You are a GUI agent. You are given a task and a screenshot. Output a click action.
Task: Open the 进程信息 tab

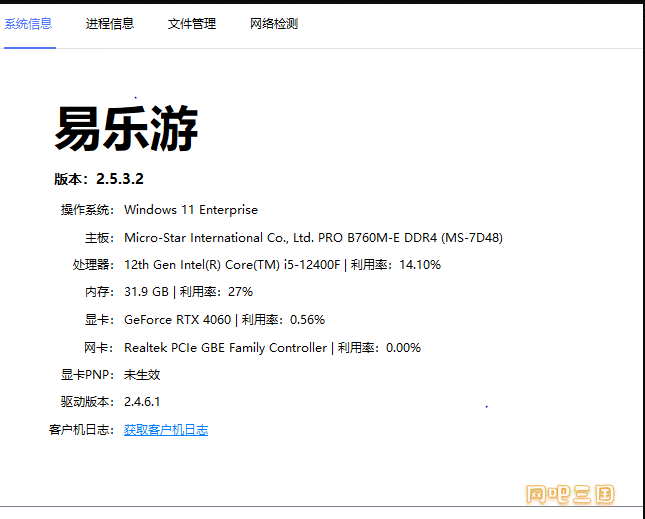tap(110, 24)
